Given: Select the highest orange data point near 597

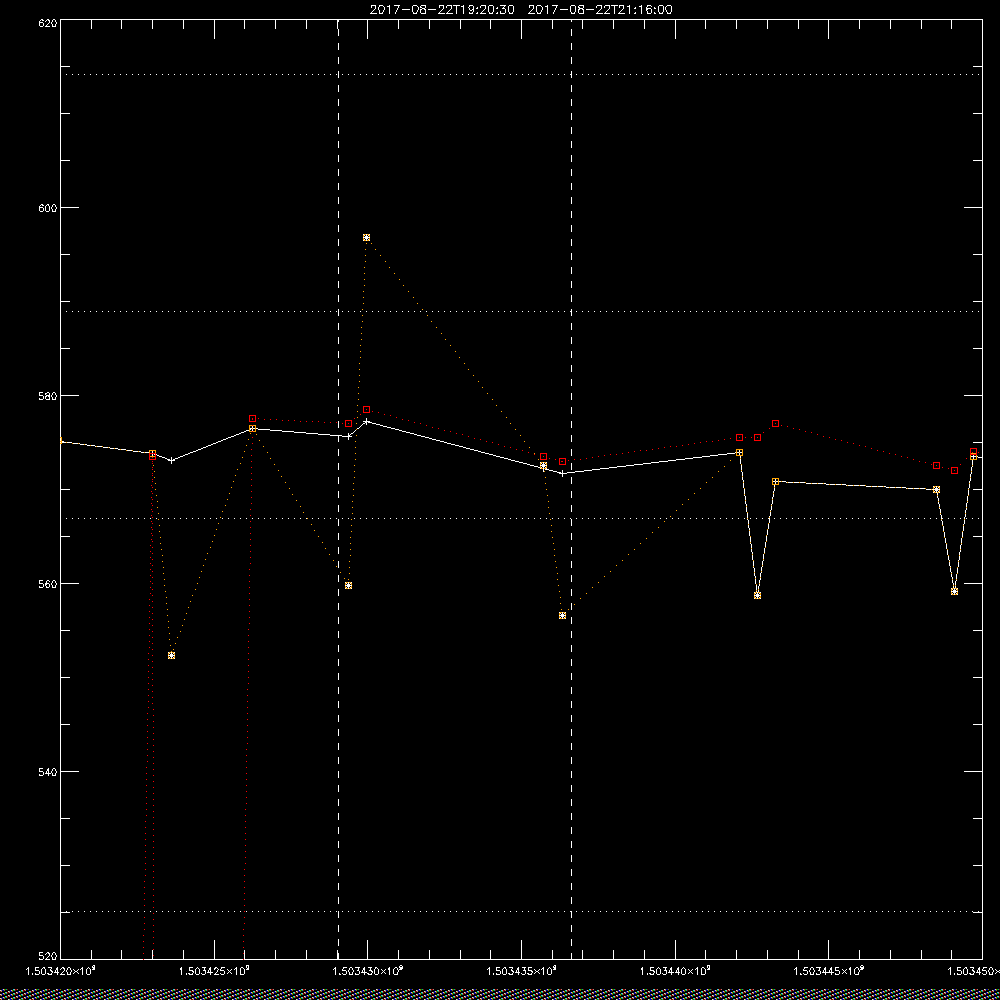Looking at the screenshot, I should (367, 237).
